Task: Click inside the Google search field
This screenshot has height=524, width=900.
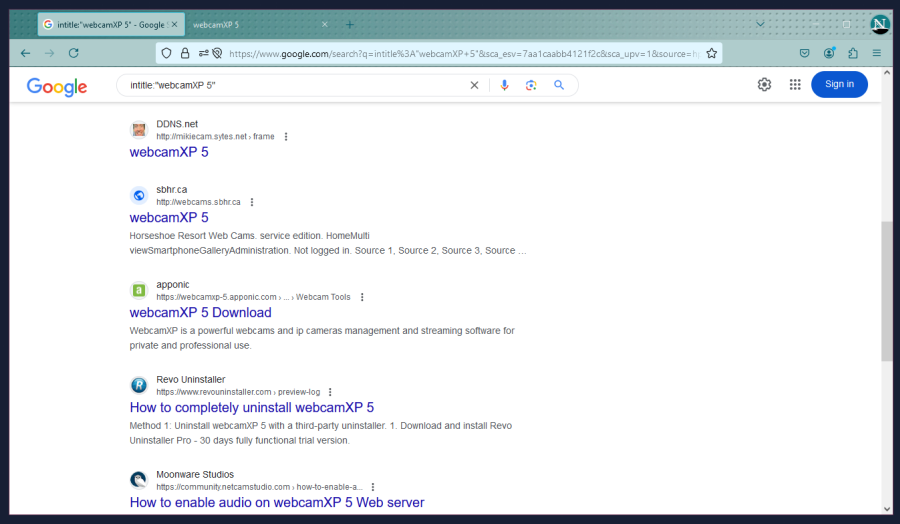Action: tap(290, 86)
